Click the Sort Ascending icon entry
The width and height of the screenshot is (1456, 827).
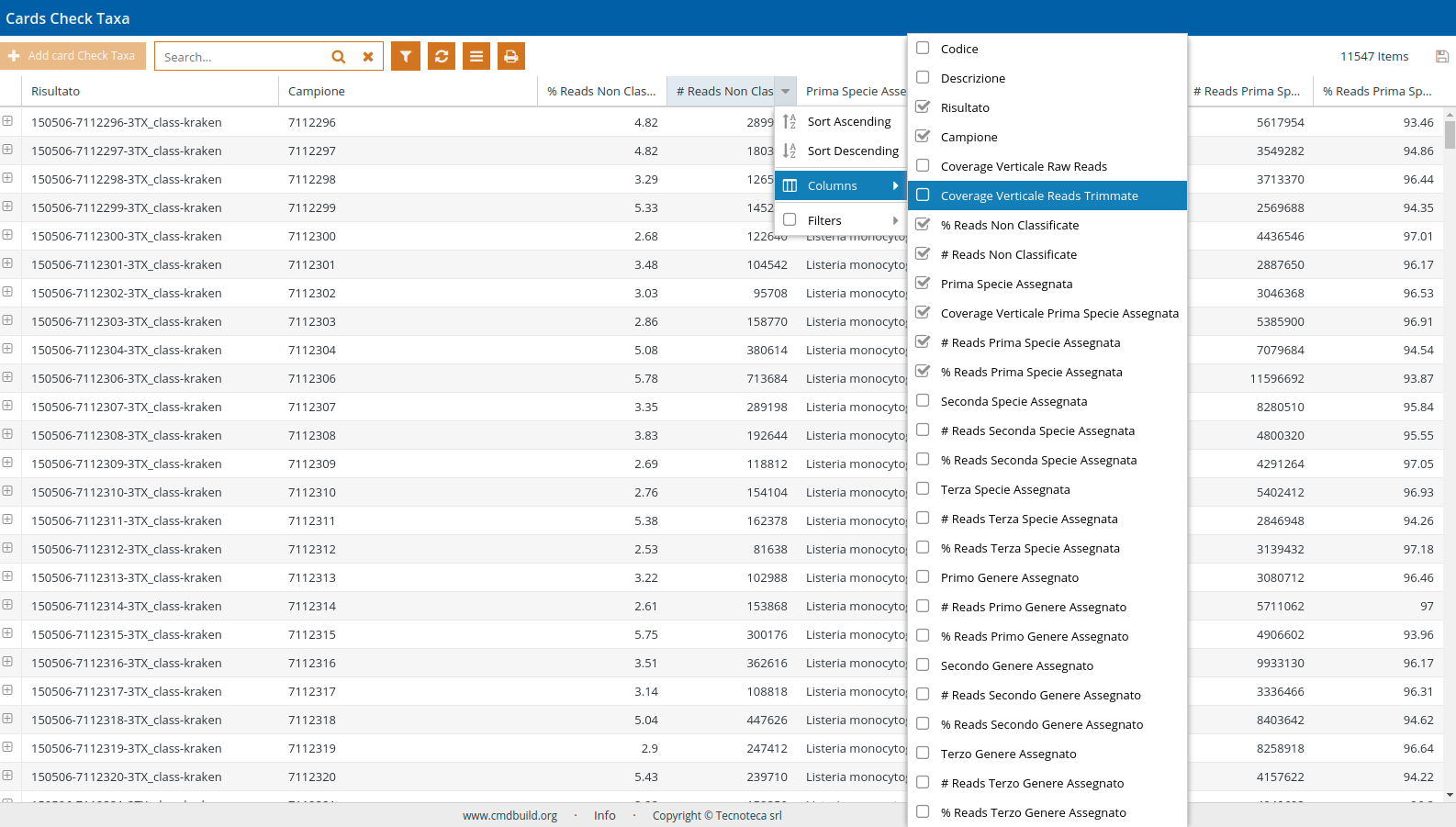click(x=790, y=121)
